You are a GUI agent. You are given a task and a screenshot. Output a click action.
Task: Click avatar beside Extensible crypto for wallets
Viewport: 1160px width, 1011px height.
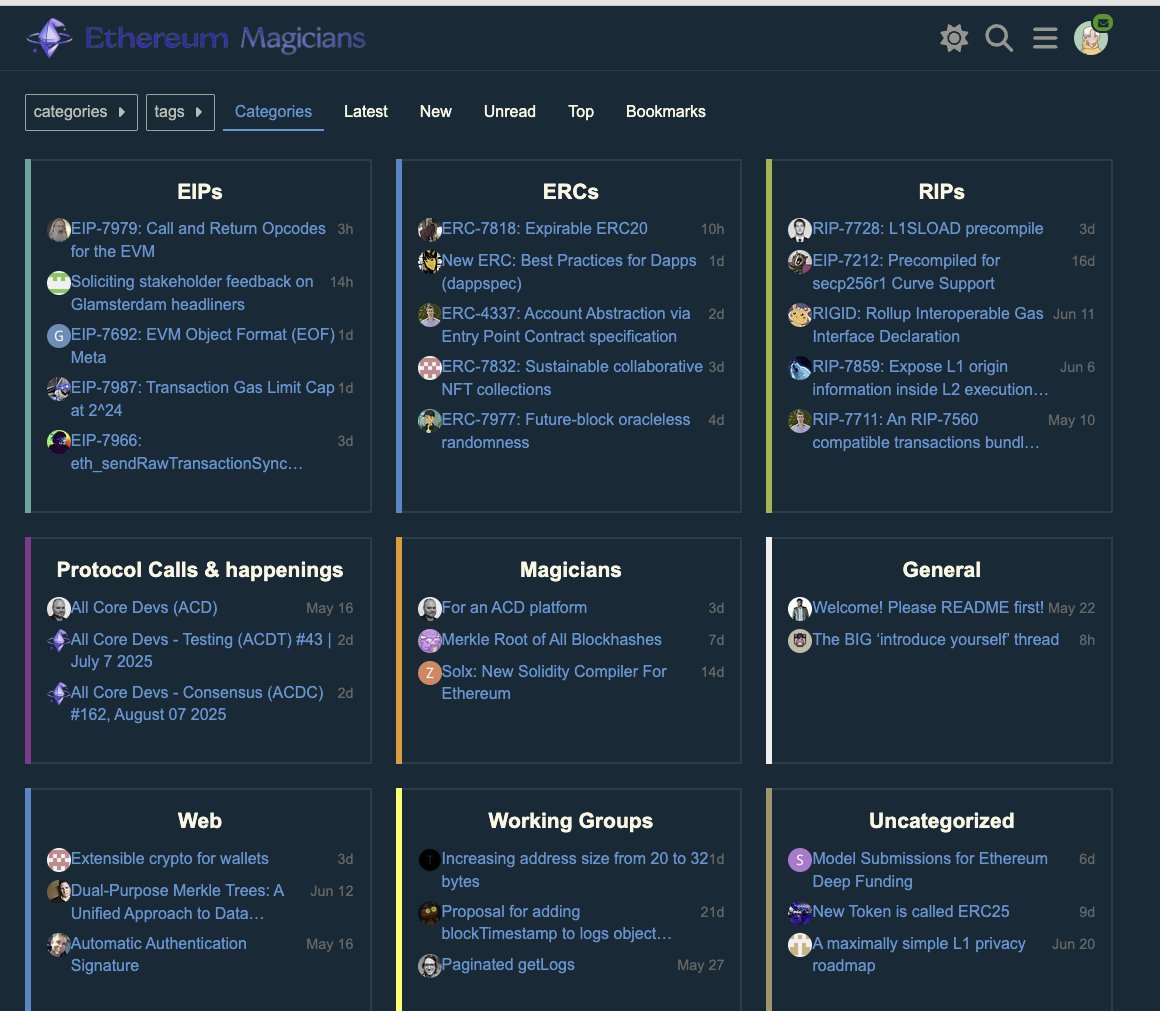tap(58, 859)
